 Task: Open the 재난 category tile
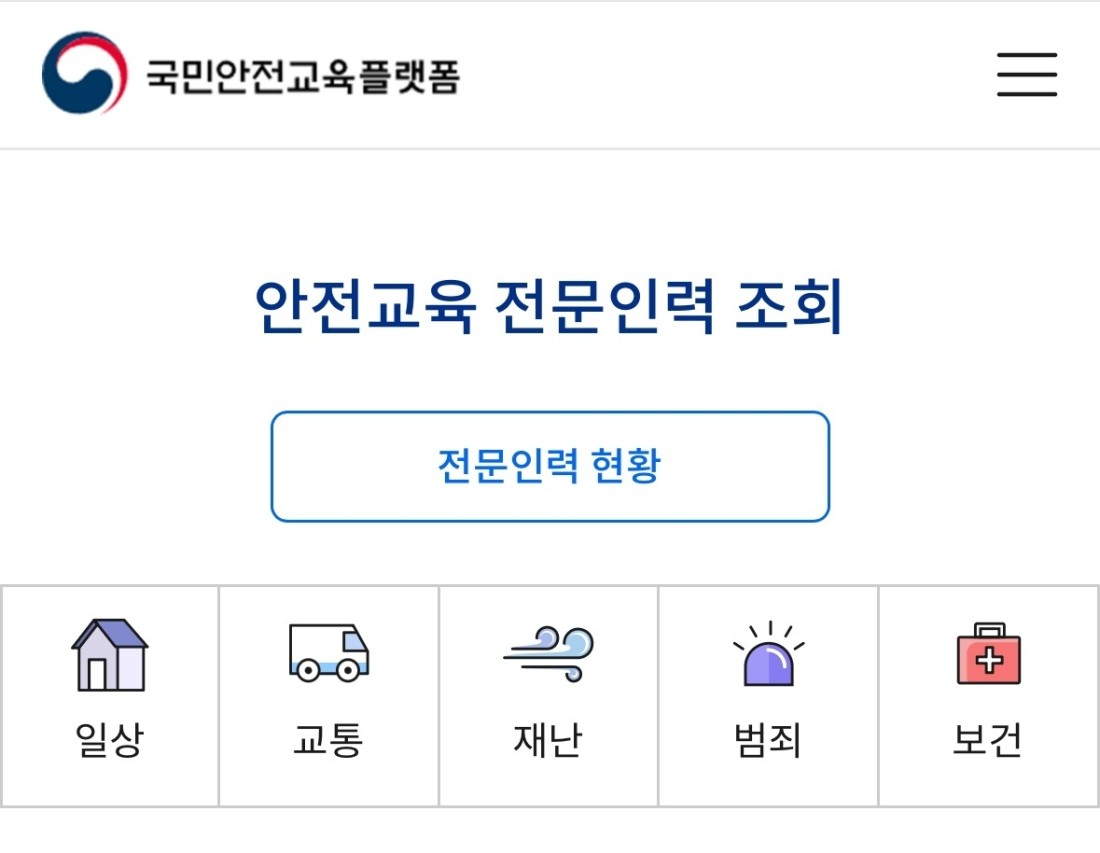[549, 696]
